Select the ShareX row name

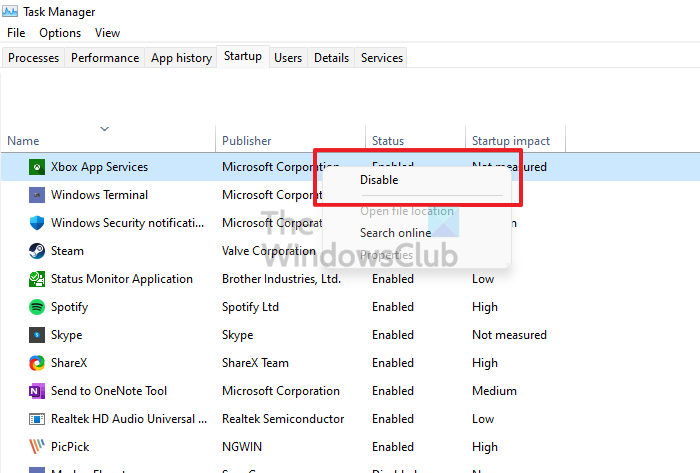pos(69,363)
